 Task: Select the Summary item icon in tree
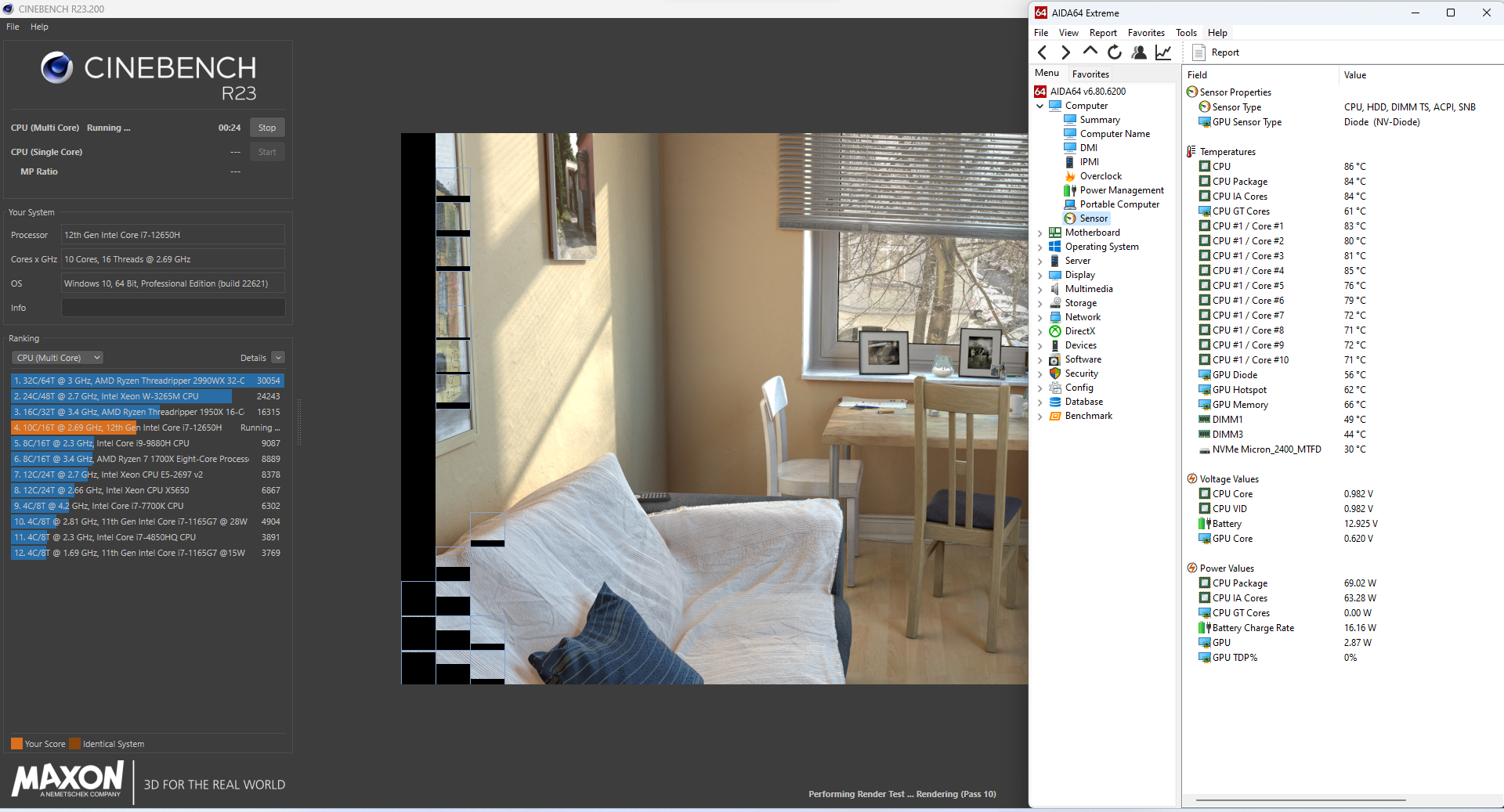tap(1070, 120)
